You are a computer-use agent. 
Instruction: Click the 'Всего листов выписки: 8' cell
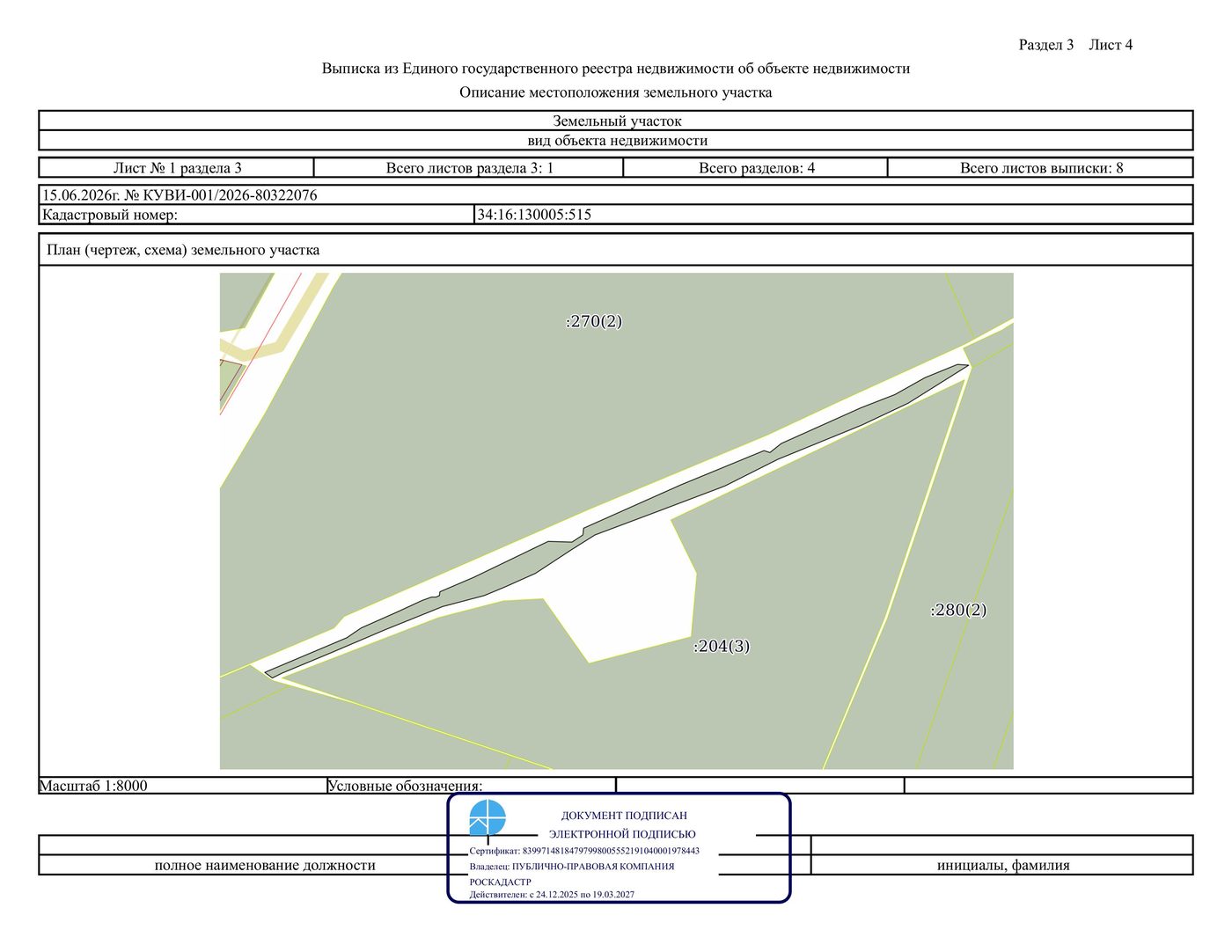click(1040, 167)
